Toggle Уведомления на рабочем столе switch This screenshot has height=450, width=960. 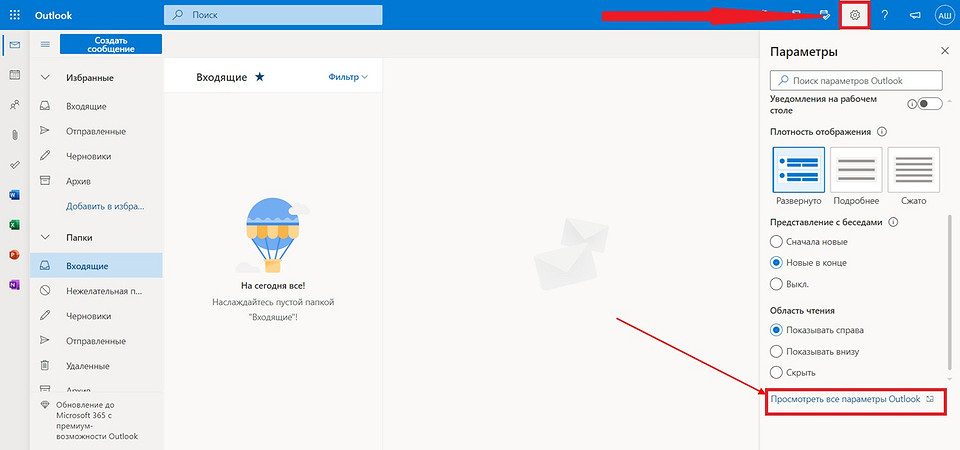click(x=930, y=104)
